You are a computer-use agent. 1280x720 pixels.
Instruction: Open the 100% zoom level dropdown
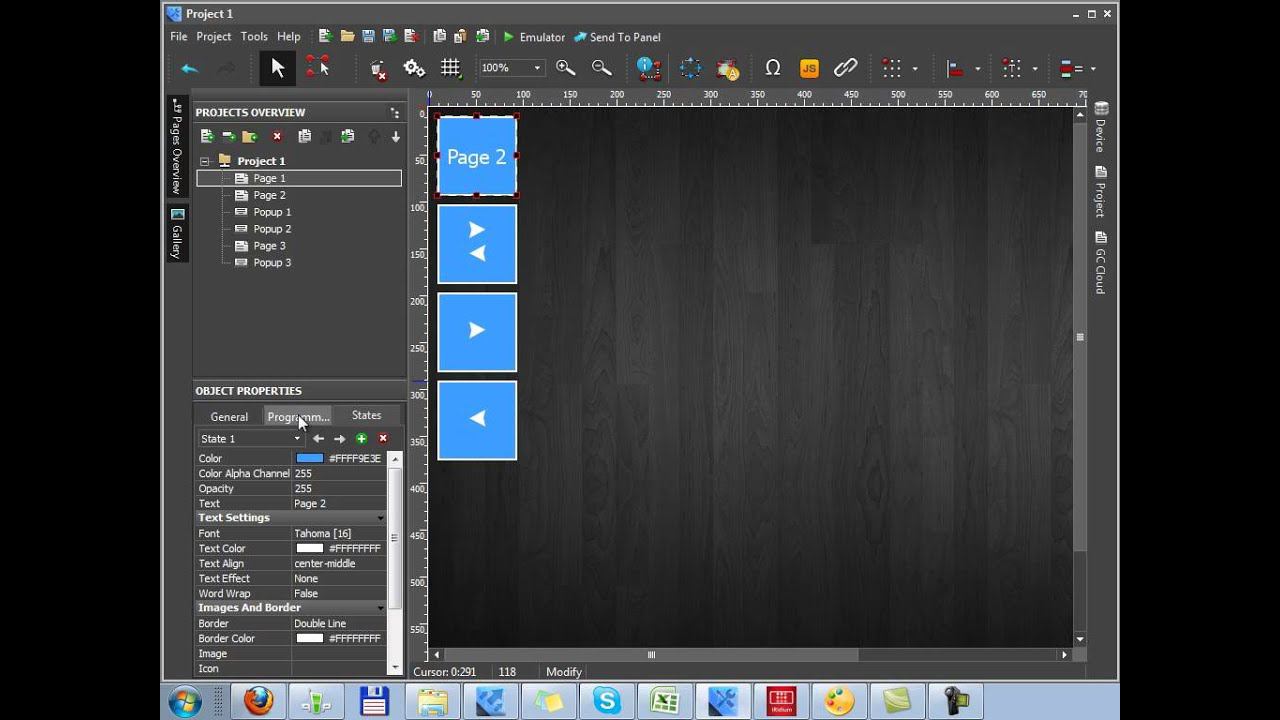[537, 68]
